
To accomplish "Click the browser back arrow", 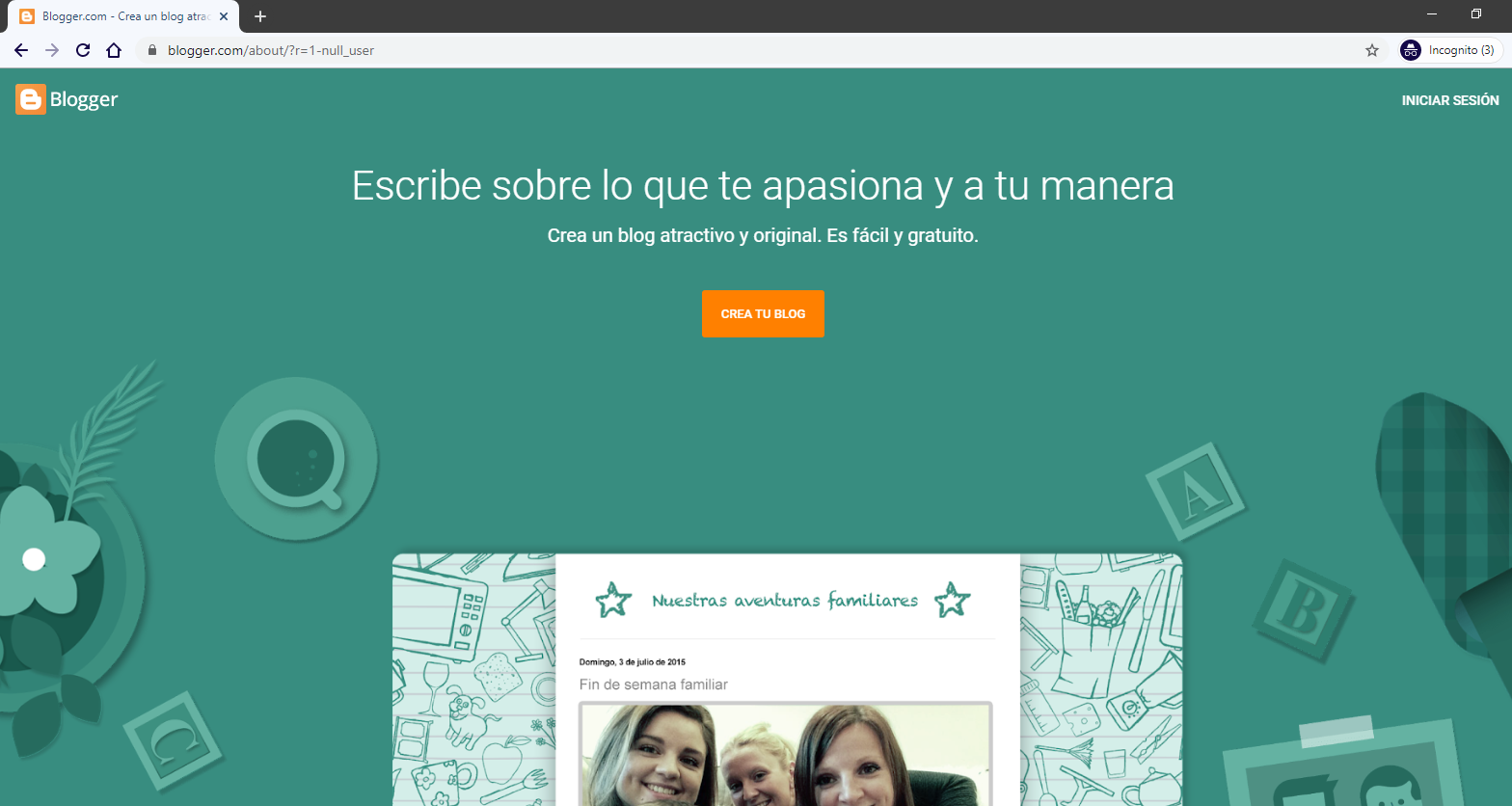I will [21, 50].
